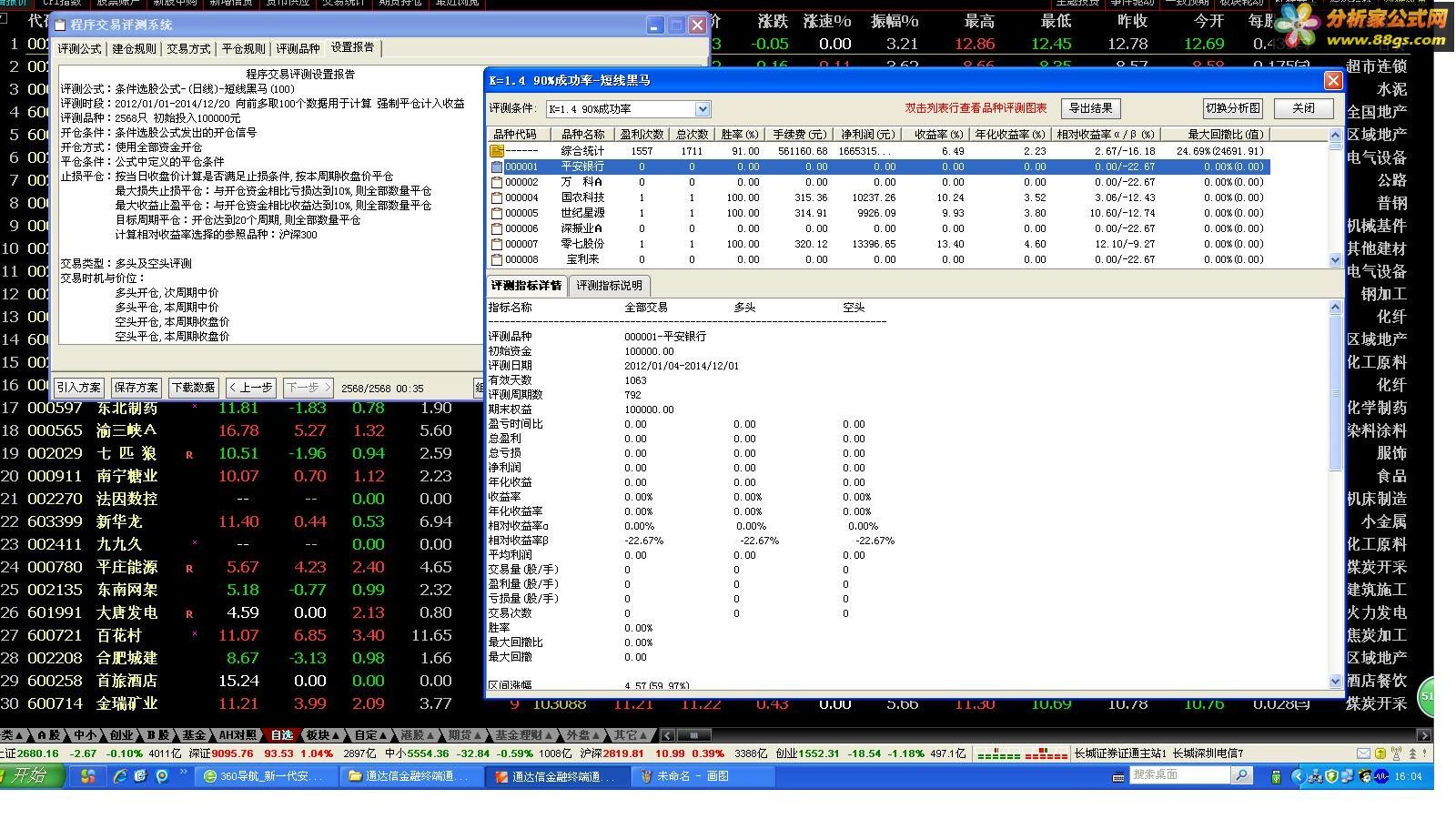The image size is (1456, 819).
Task: Select the 评测指标详情 tab
Action: (x=526, y=286)
